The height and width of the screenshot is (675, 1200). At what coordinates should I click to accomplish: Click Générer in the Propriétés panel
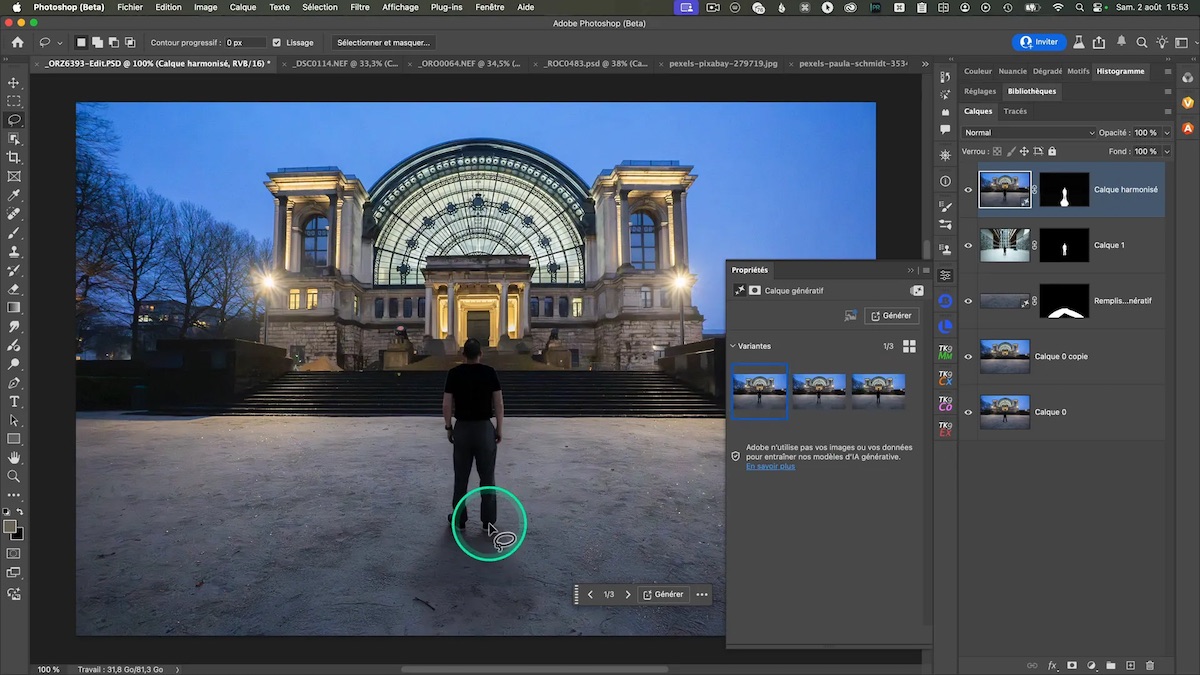click(891, 316)
